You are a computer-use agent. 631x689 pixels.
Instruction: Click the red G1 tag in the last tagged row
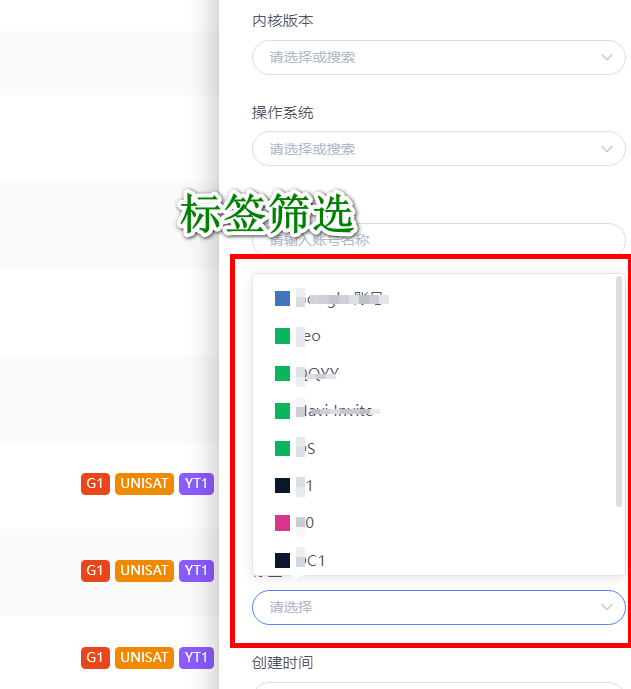(95, 658)
